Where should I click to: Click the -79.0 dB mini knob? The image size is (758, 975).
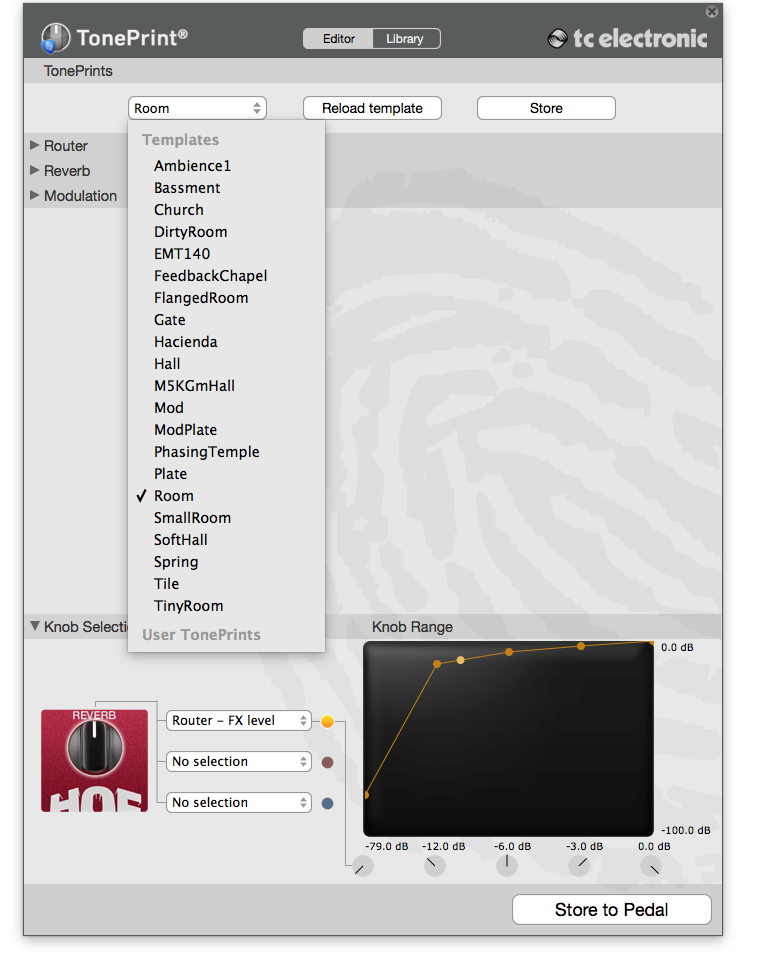point(362,866)
